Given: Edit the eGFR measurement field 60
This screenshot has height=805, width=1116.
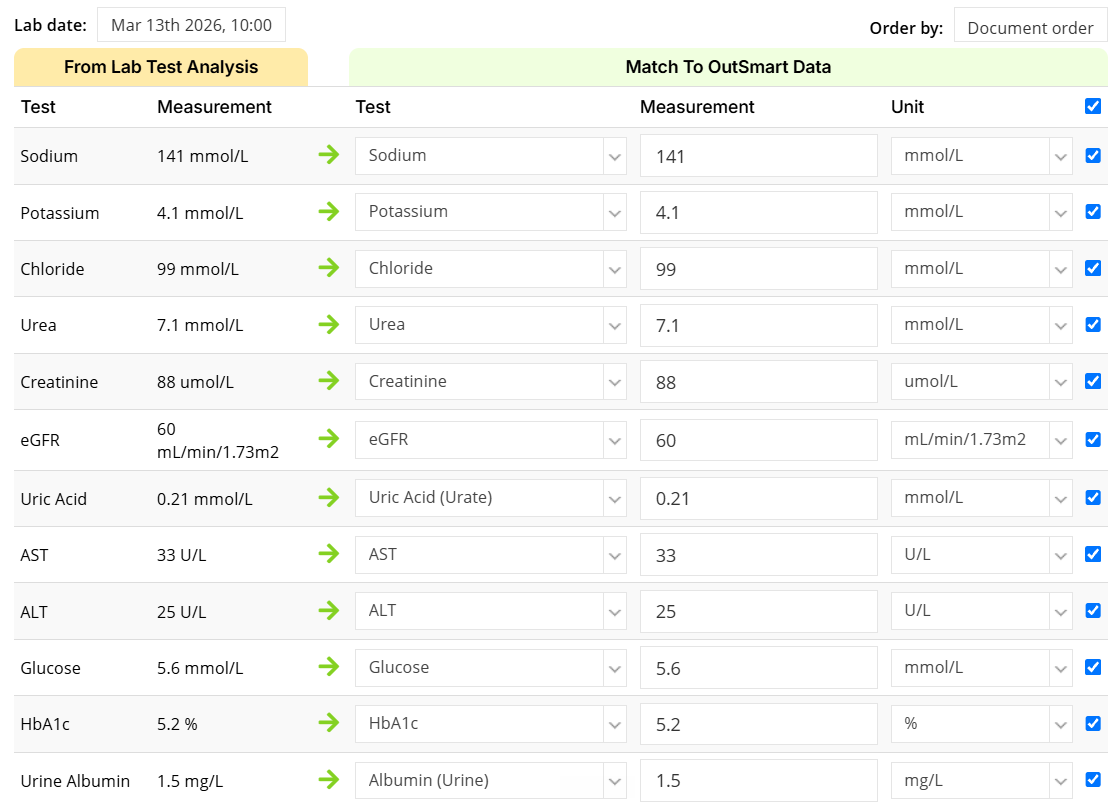Looking at the screenshot, I should click(x=759, y=440).
